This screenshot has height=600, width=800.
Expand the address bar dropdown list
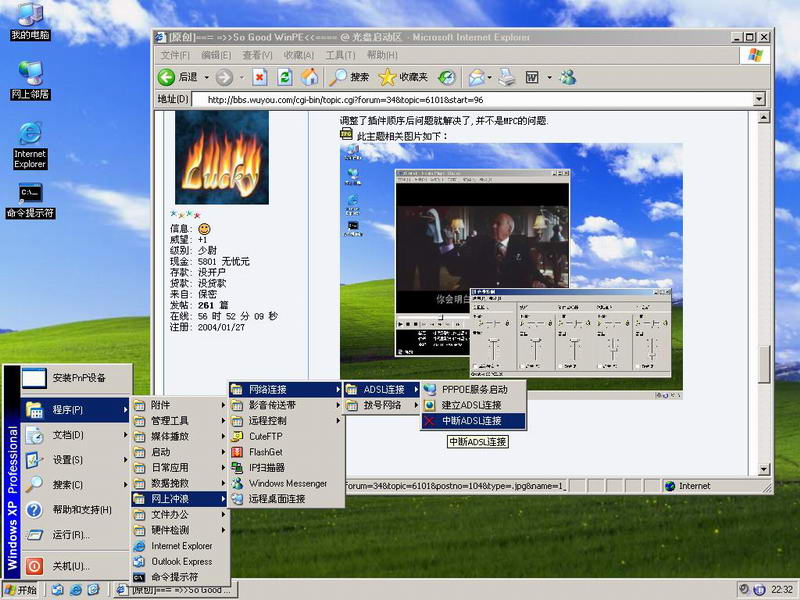pos(759,99)
